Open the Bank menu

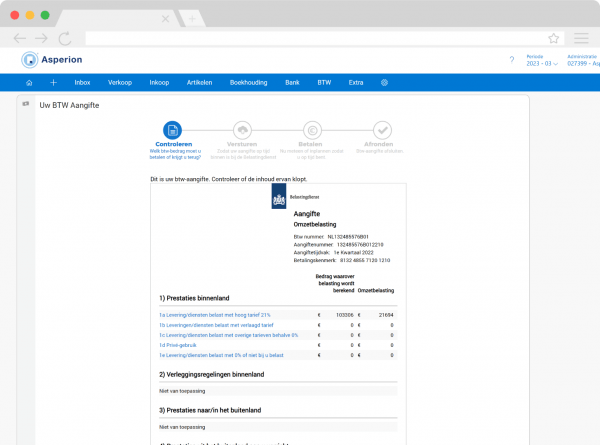[292, 83]
